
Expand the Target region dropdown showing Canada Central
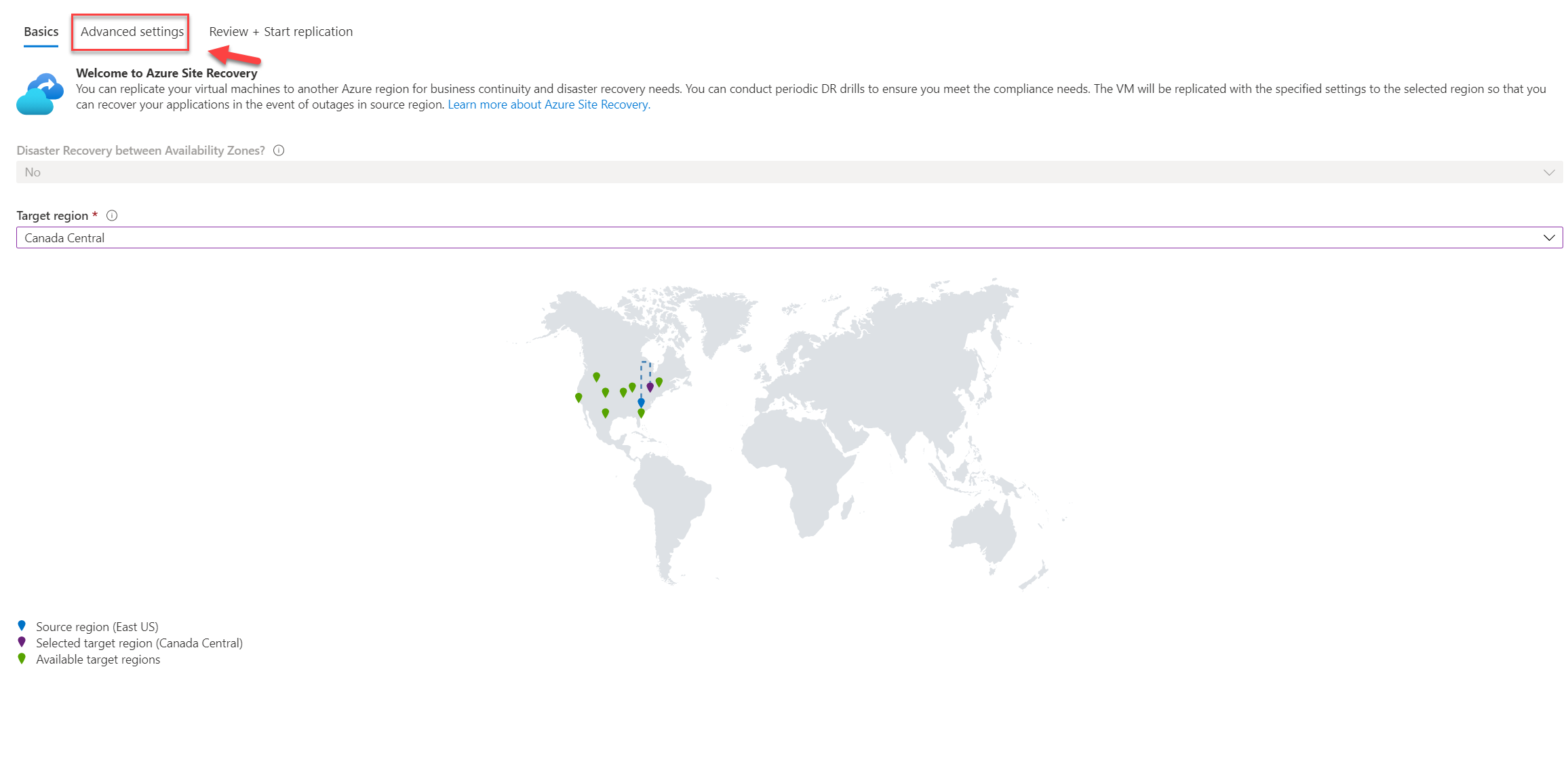point(789,237)
